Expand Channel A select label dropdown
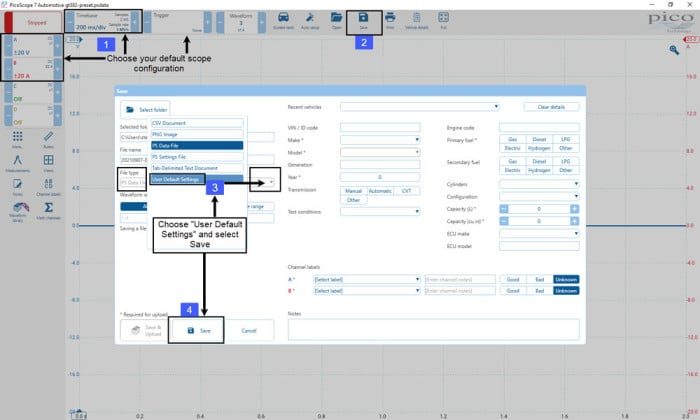Image resolution: width=700 pixels, height=420 pixels. (x=417, y=279)
